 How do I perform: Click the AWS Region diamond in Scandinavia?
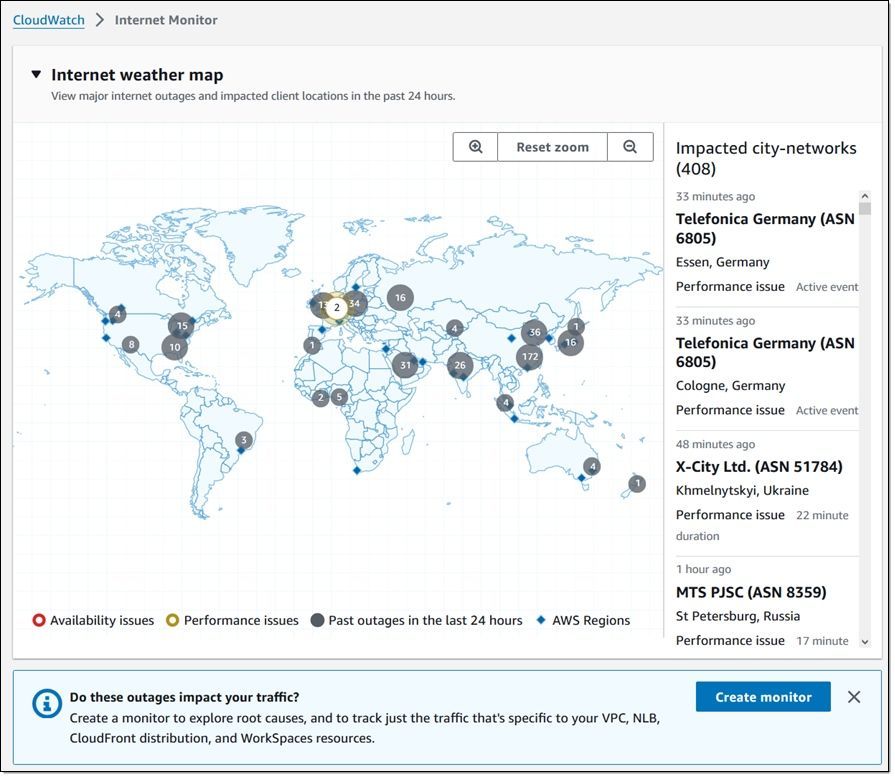(356, 287)
